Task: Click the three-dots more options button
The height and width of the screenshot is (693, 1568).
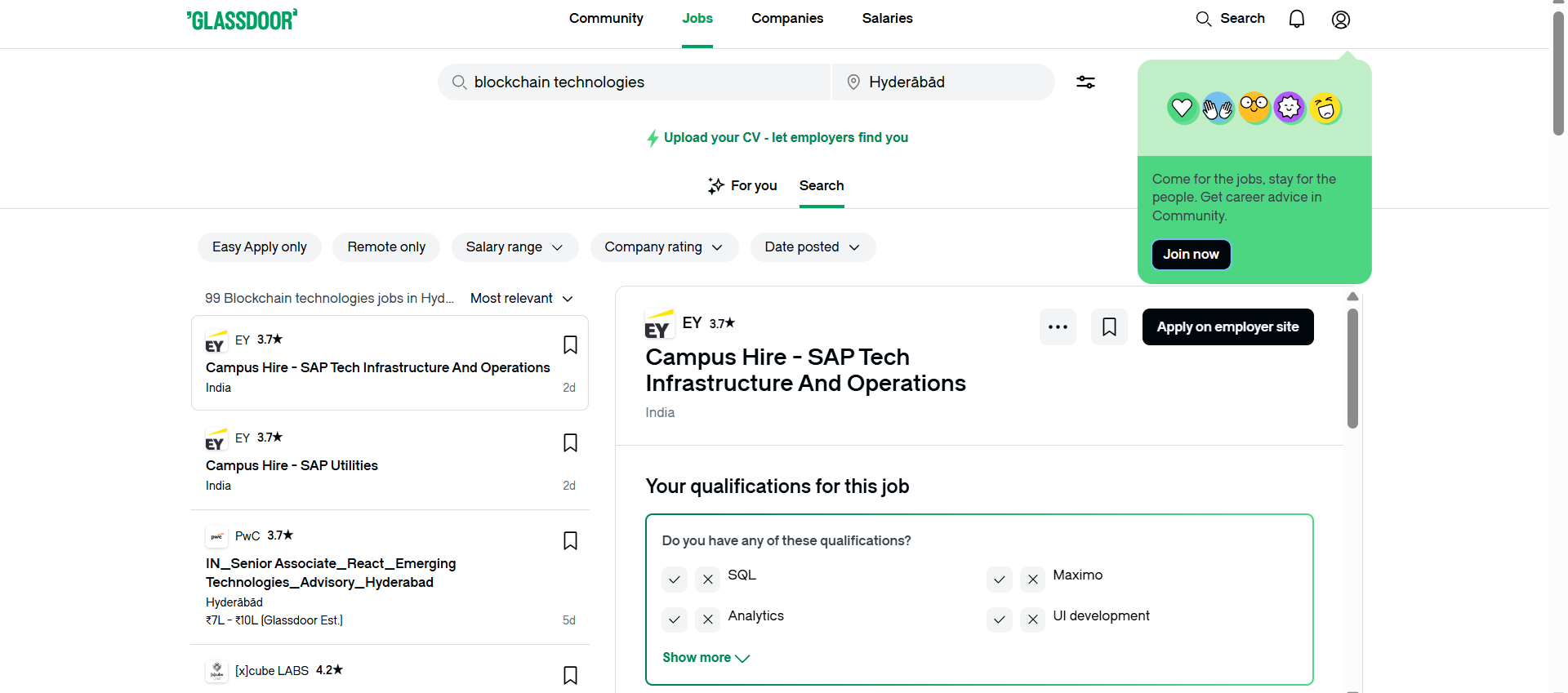Action: [x=1058, y=327]
